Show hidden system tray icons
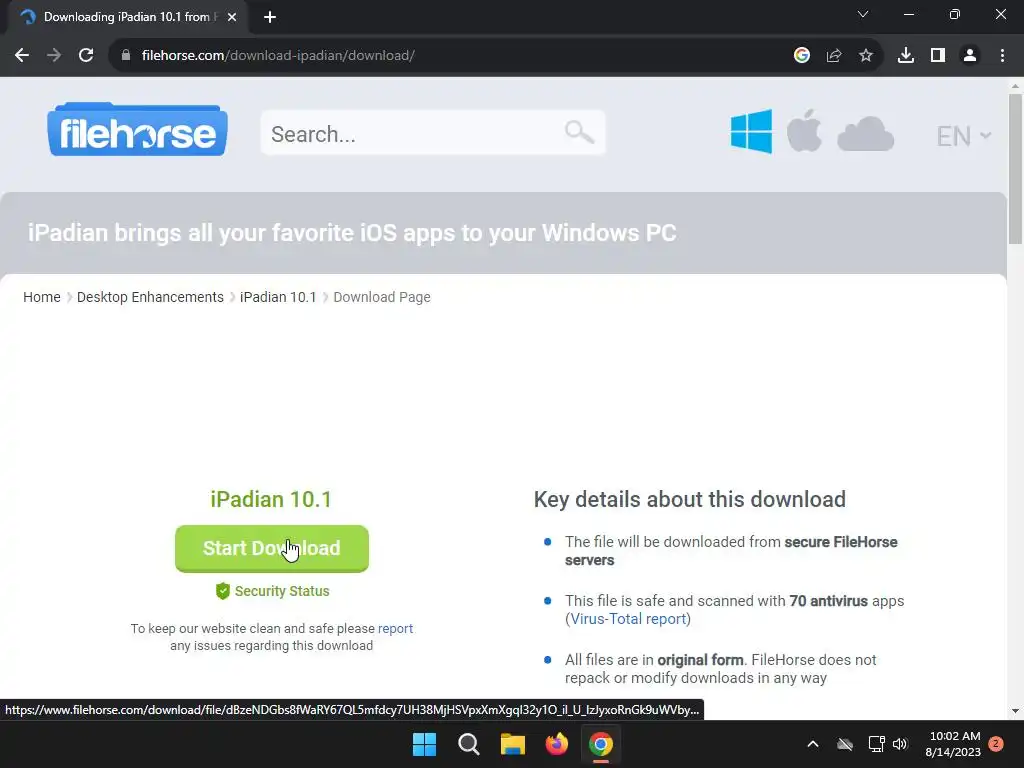The height and width of the screenshot is (768, 1024). point(812,744)
